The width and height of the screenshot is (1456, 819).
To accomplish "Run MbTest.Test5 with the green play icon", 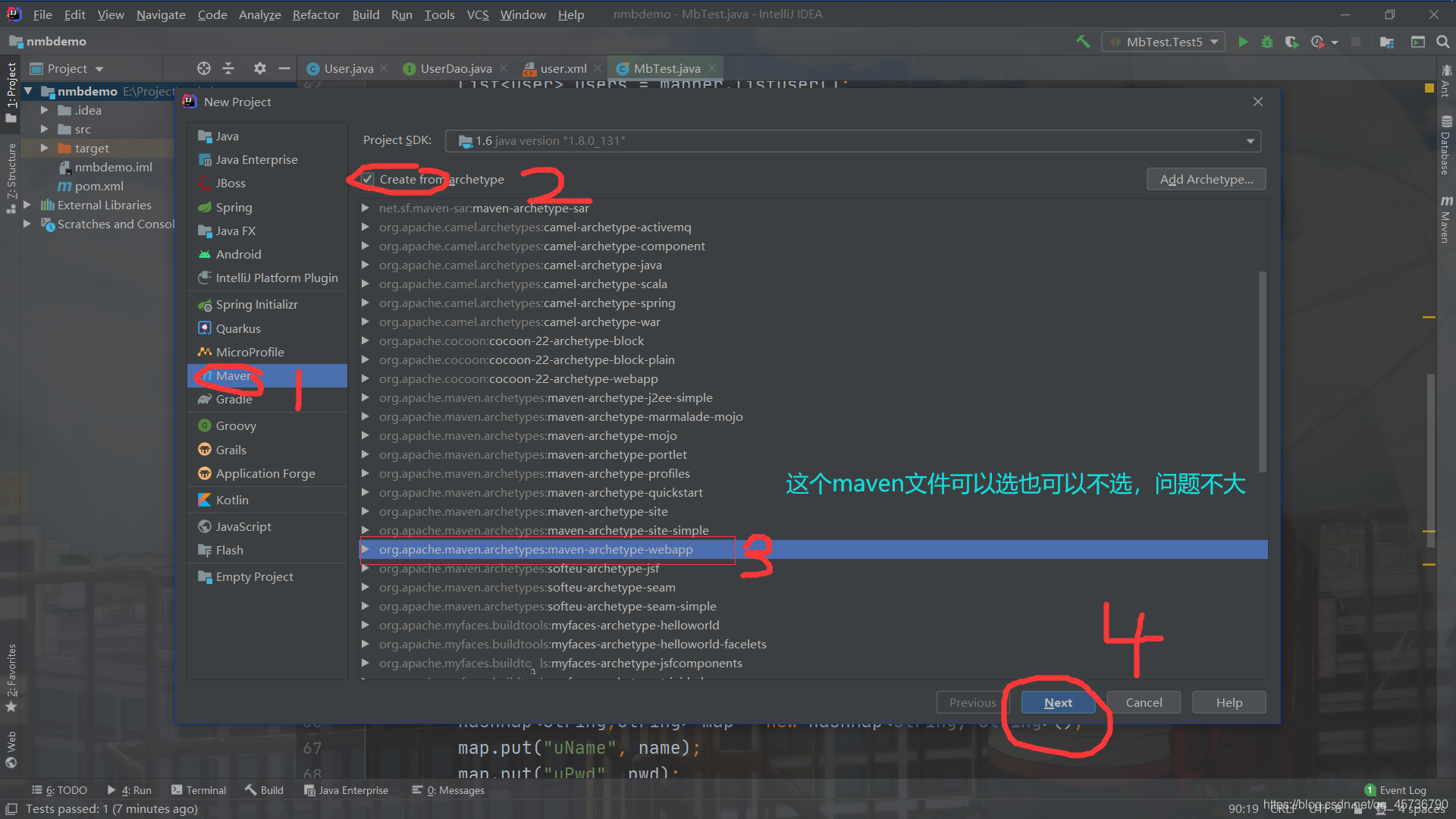I will (x=1243, y=42).
